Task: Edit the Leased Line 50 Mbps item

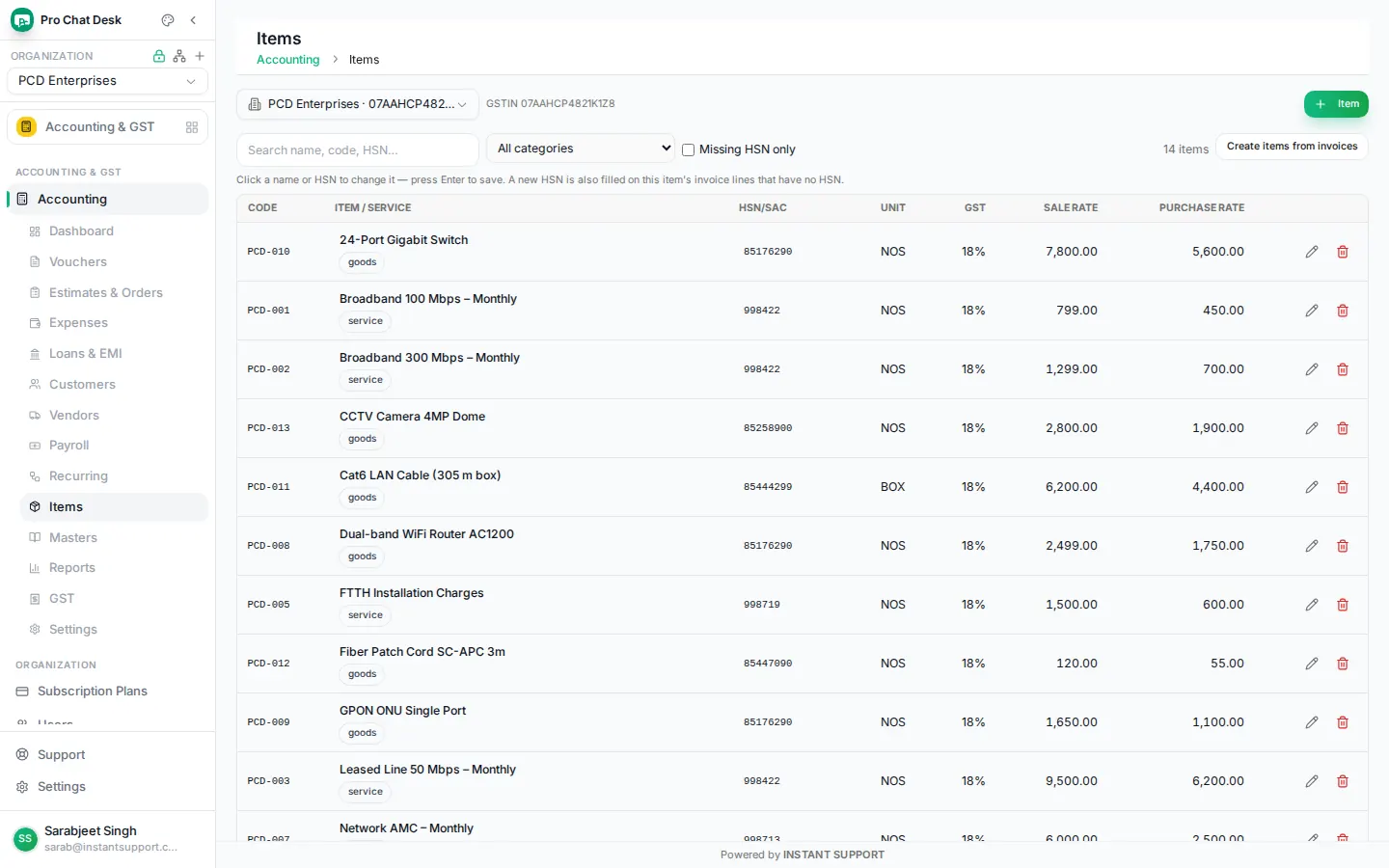Action: click(x=1312, y=781)
